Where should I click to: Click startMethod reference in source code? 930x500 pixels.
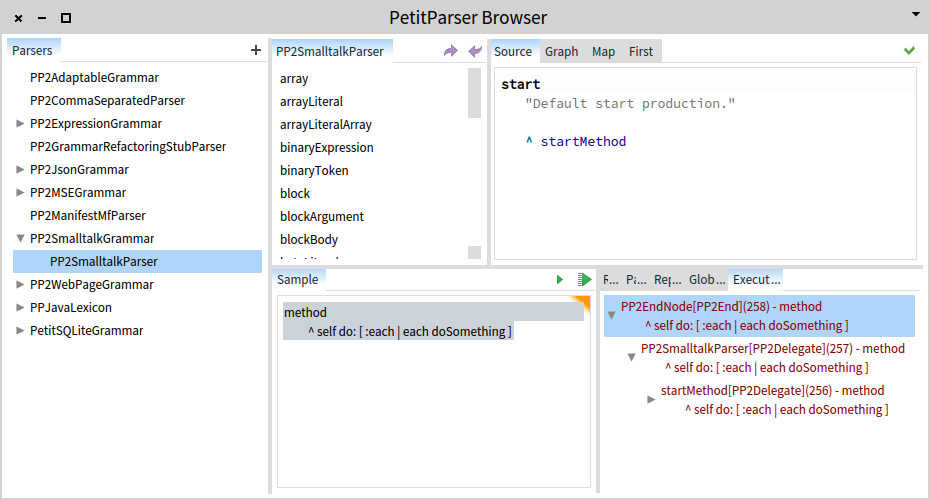tap(583, 141)
